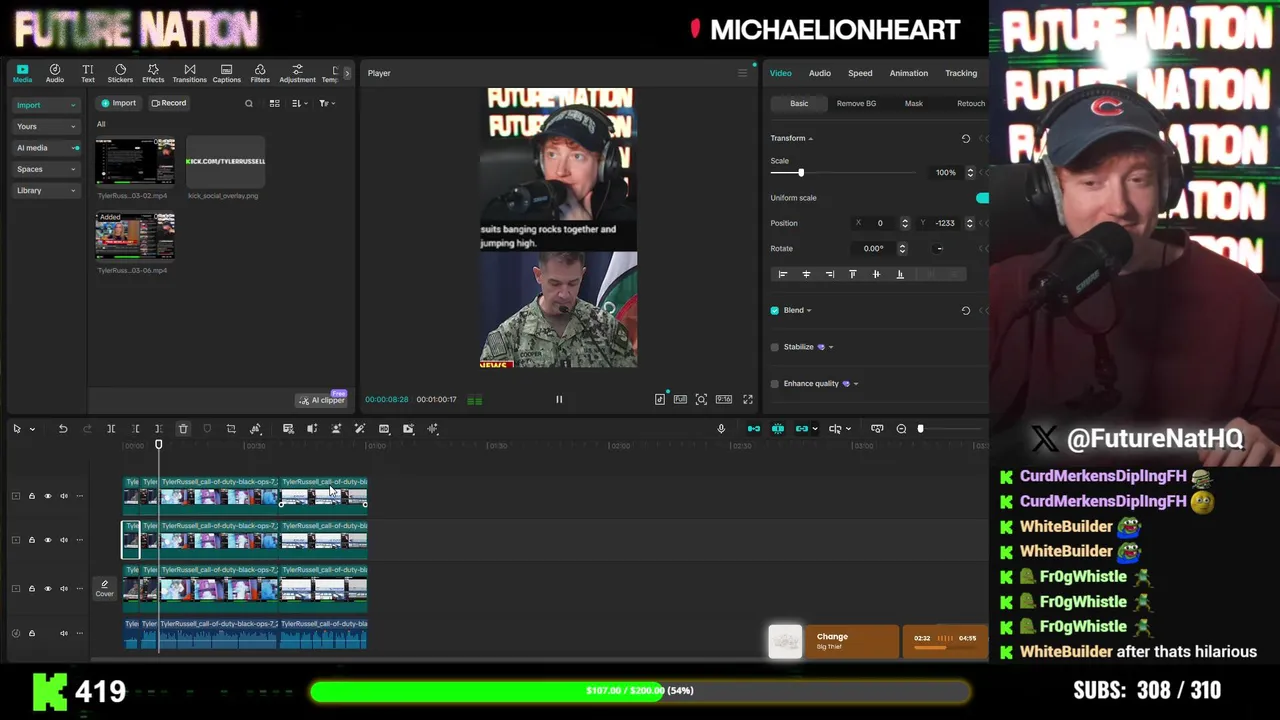
Task: Uncheck the Blend checkbox
Action: point(774,311)
